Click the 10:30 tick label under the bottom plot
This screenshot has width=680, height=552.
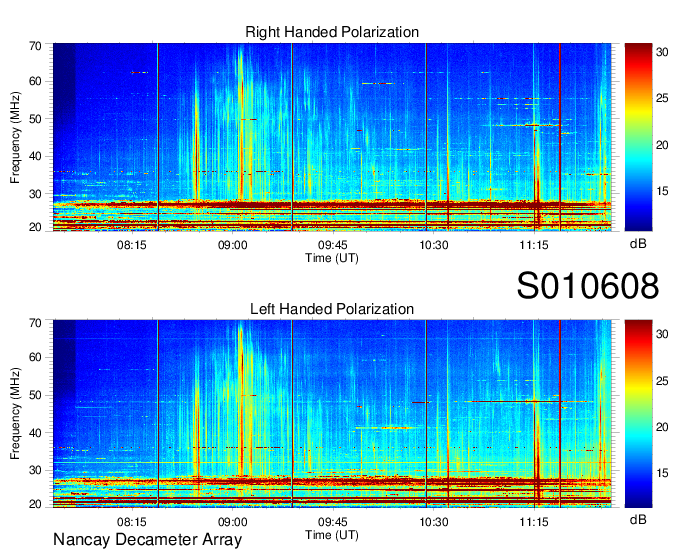coord(434,522)
